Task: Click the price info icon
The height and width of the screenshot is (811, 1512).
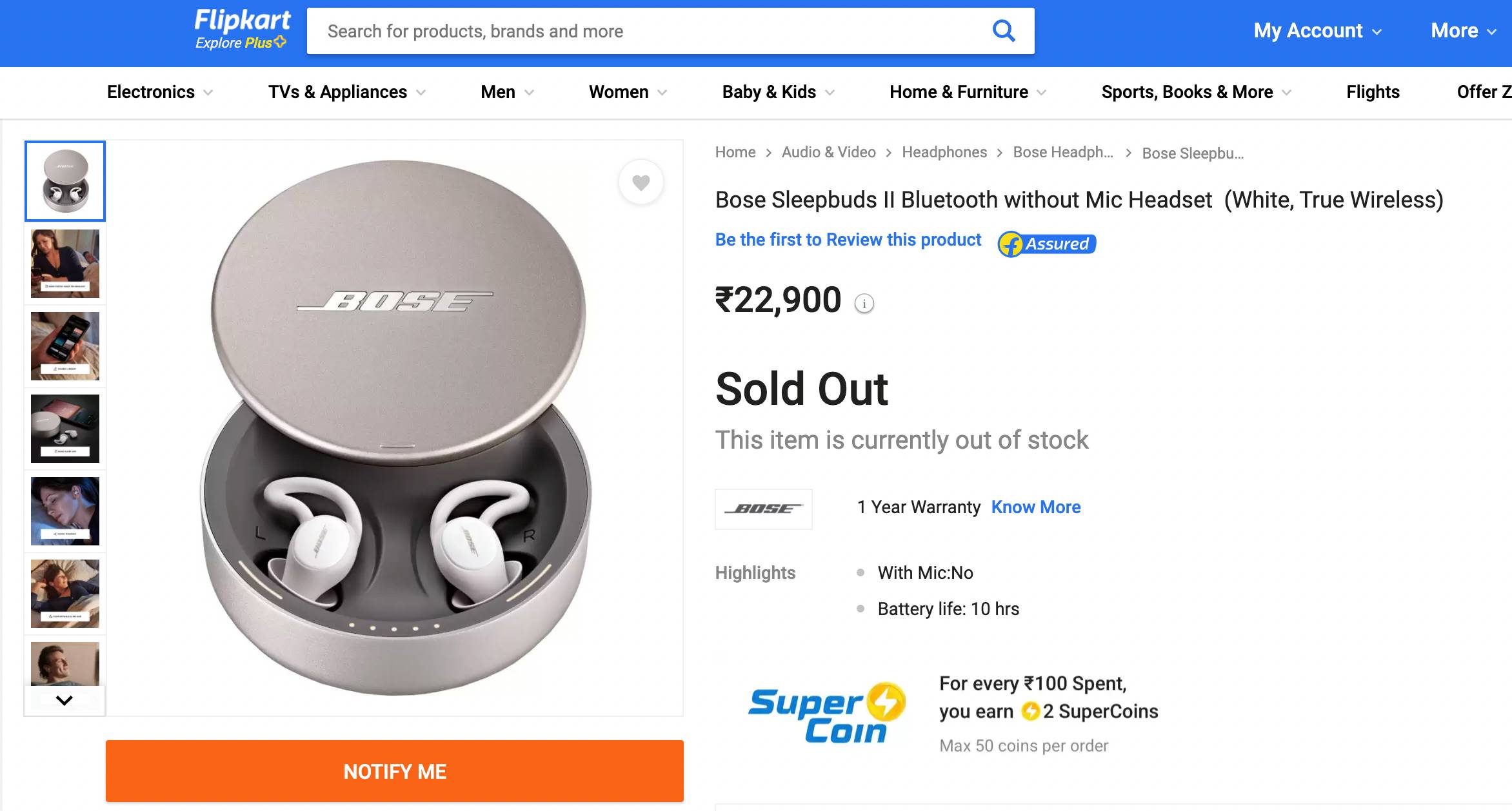Action: coord(864,303)
